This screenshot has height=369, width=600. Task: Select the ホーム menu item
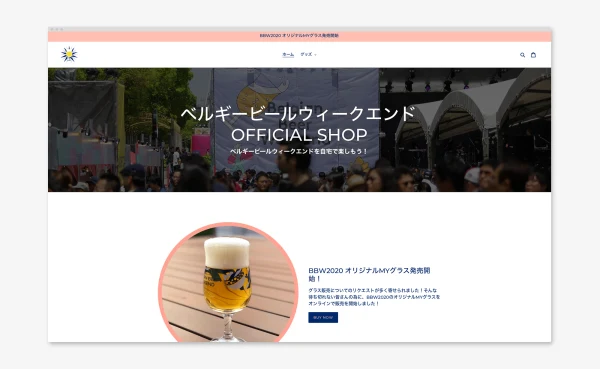pos(288,54)
